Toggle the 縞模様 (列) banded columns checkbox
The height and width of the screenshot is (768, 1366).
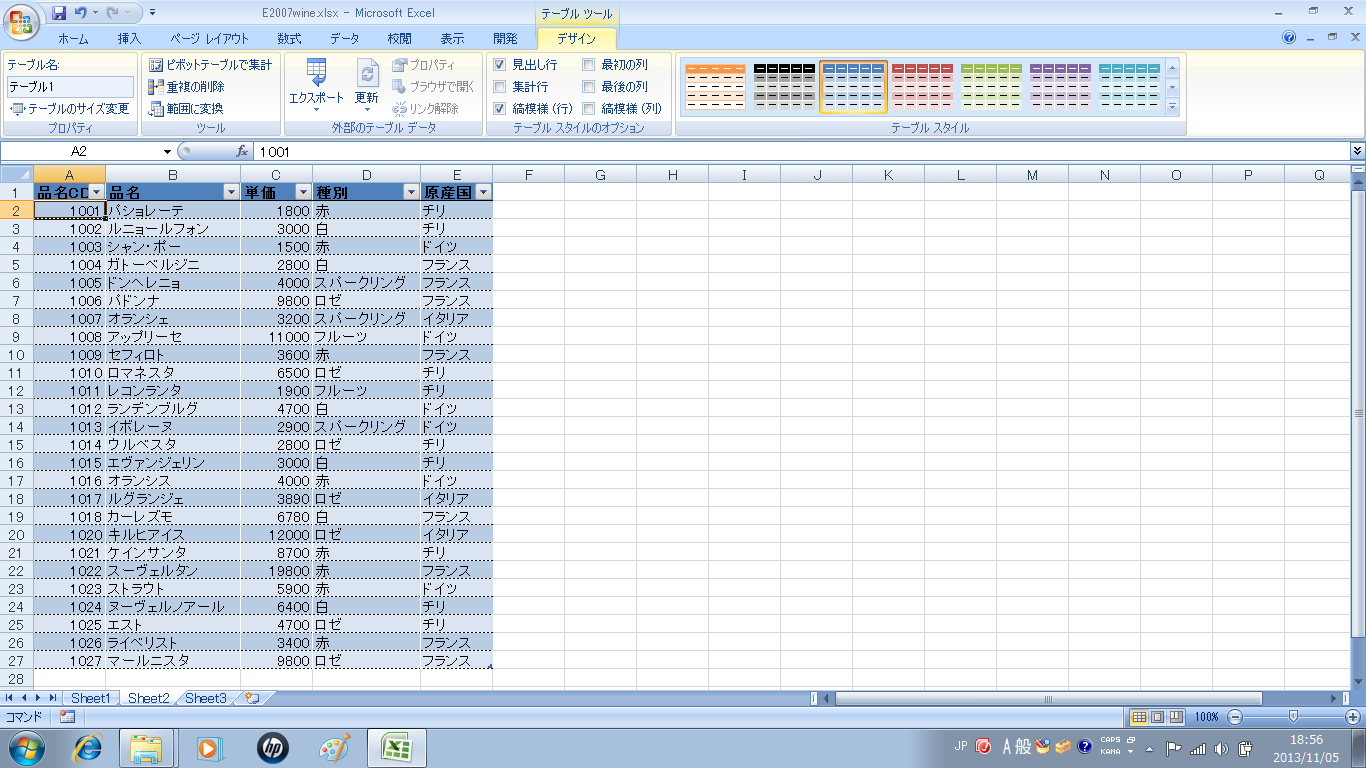[x=589, y=108]
